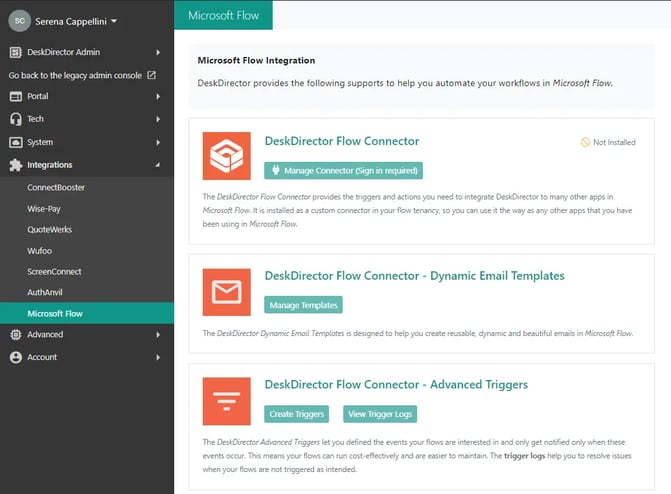Screen dimensions: 671x494
Task: Expand the System submenu arrow
Action: tap(158, 142)
